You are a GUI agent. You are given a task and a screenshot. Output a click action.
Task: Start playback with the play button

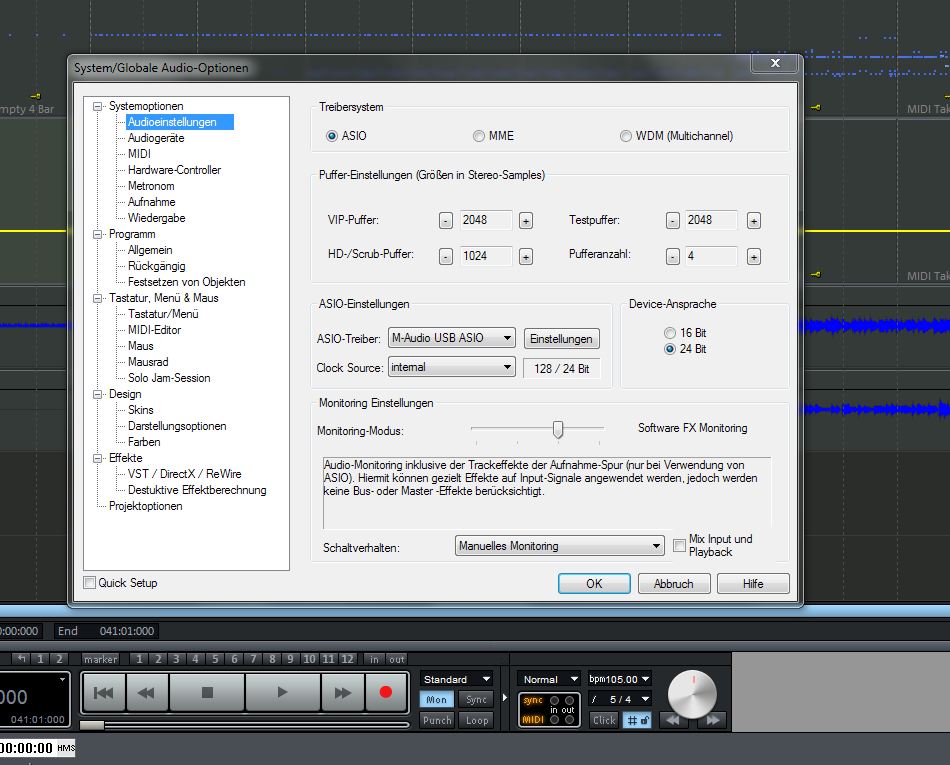coord(282,692)
